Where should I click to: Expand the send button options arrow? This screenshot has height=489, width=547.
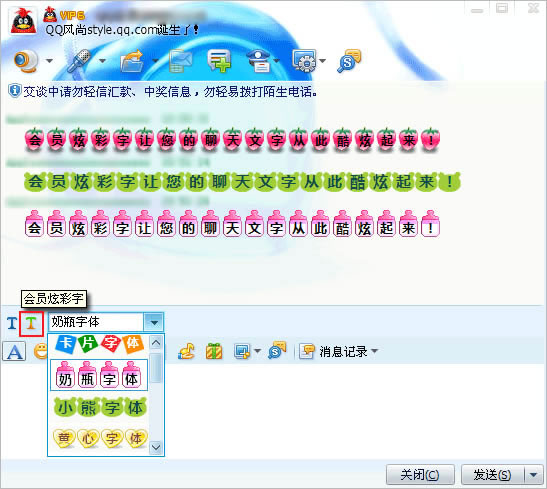[x=534, y=475]
